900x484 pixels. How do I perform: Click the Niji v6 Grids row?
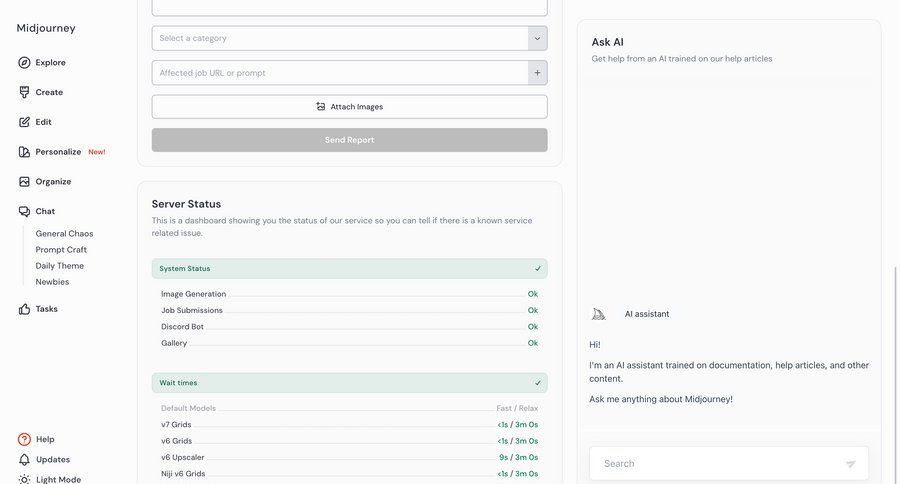point(350,474)
